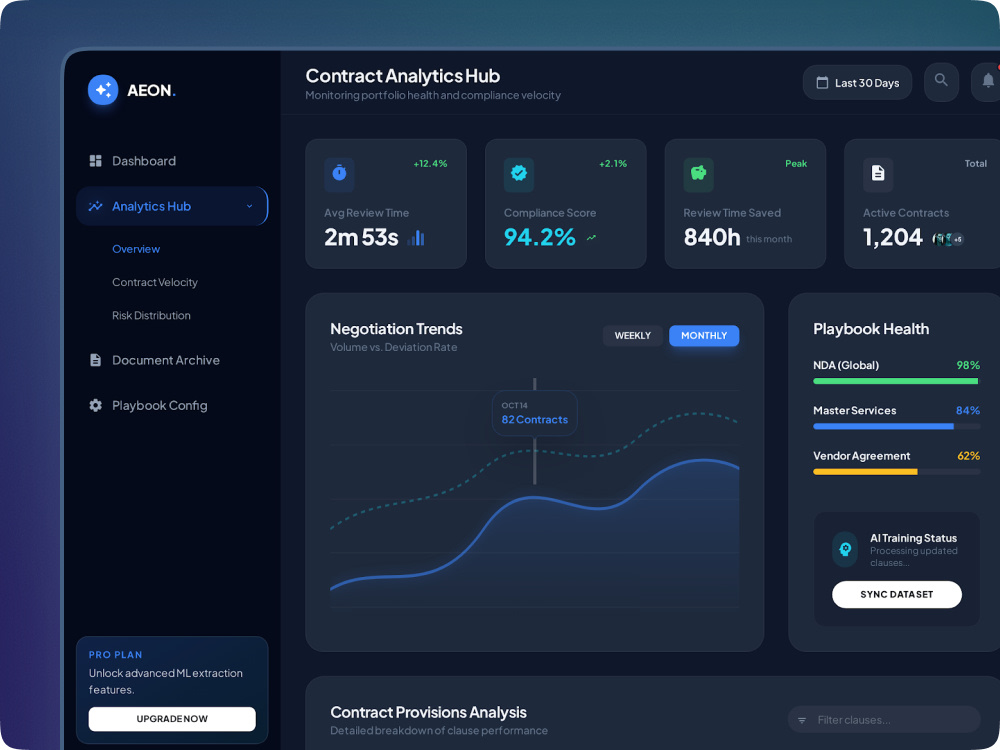The width and height of the screenshot is (1000, 750).
Task: Select Analytics Hub in the sidebar
Action: tap(172, 206)
